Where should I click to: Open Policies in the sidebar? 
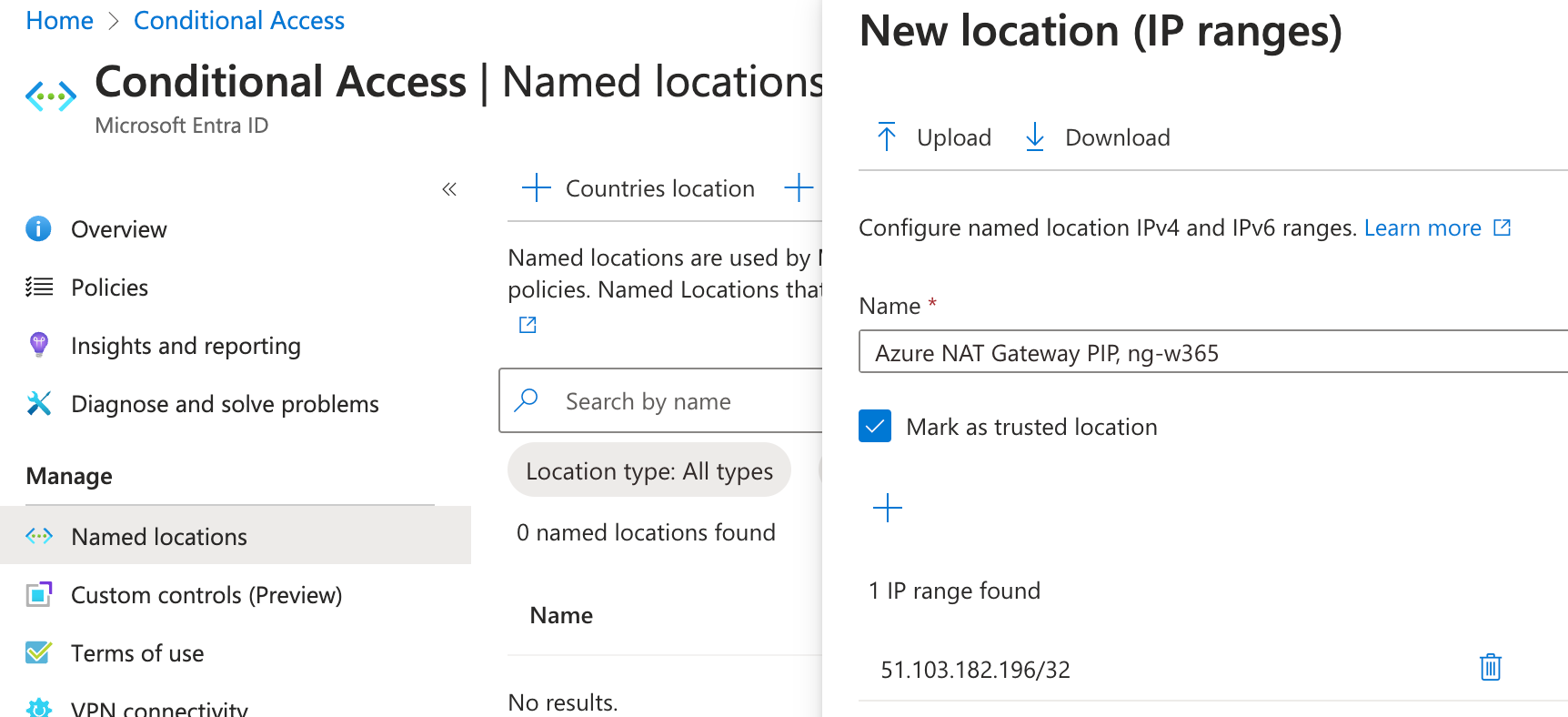[x=109, y=288]
